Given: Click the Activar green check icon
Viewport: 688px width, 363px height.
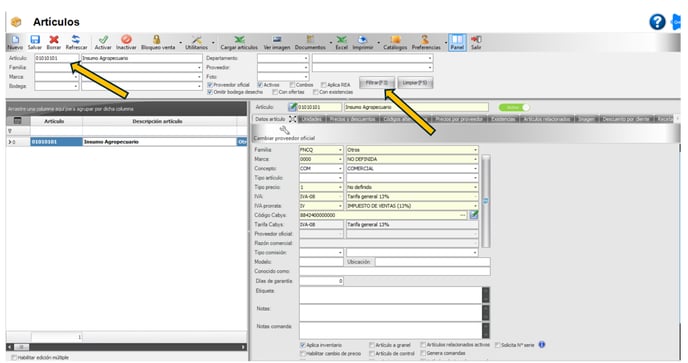Looking at the screenshot, I should (103, 40).
